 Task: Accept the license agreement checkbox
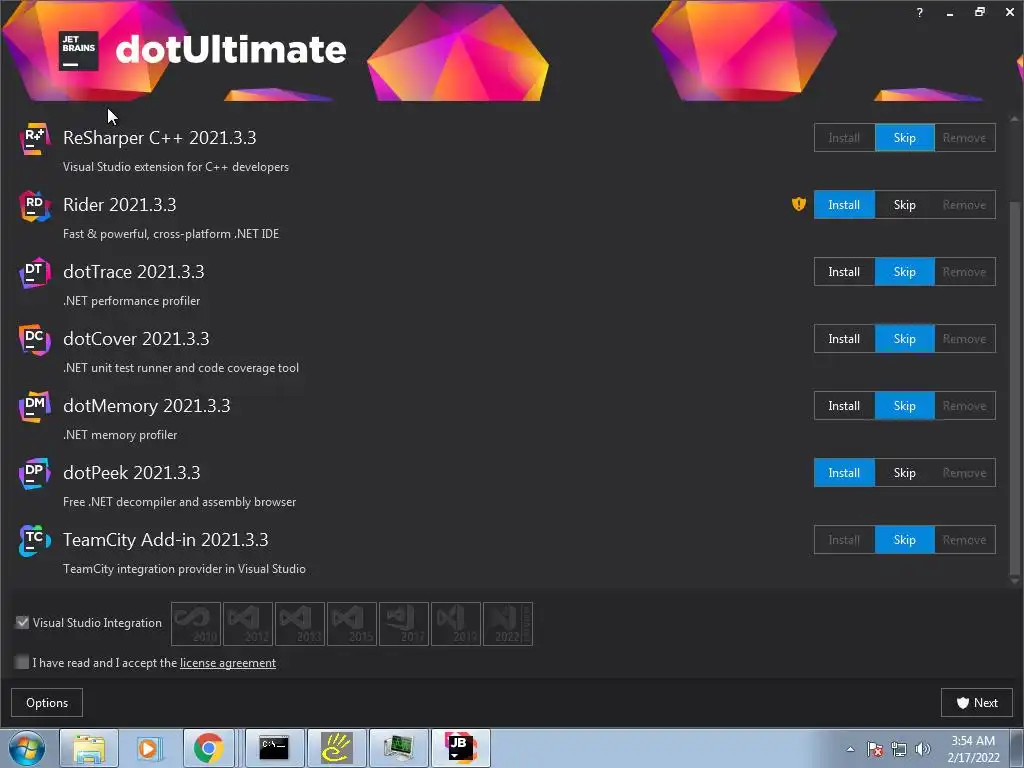(x=22, y=663)
